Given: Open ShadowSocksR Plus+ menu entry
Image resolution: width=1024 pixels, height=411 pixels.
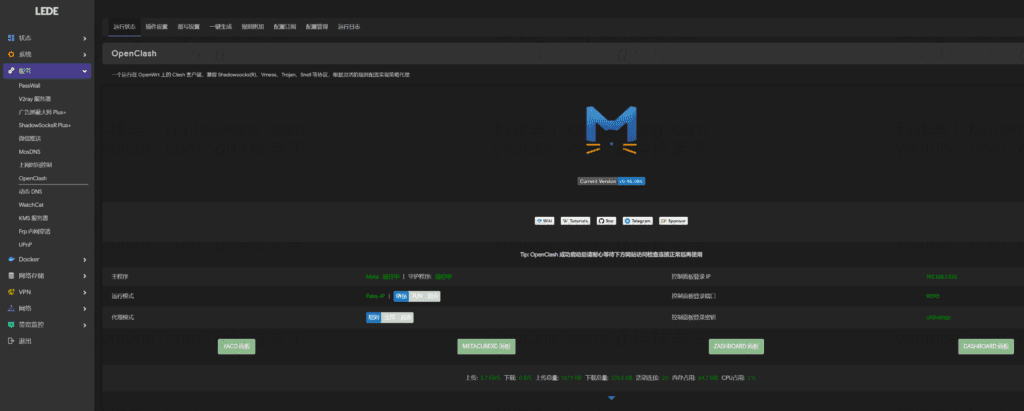Looking at the screenshot, I should [x=44, y=125].
